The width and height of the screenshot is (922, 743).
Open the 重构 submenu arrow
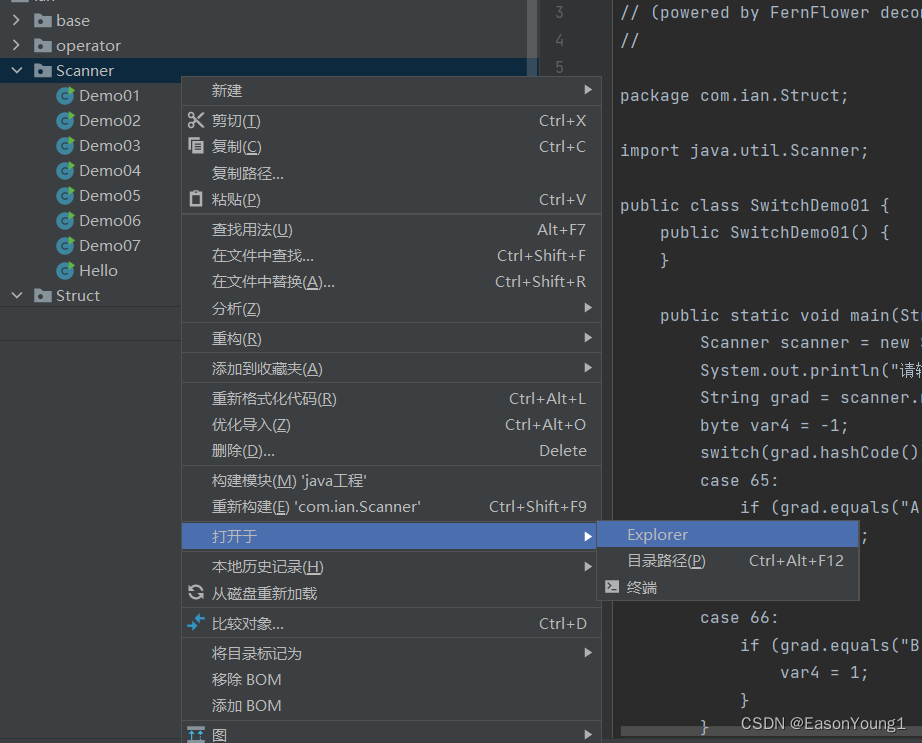point(587,338)
